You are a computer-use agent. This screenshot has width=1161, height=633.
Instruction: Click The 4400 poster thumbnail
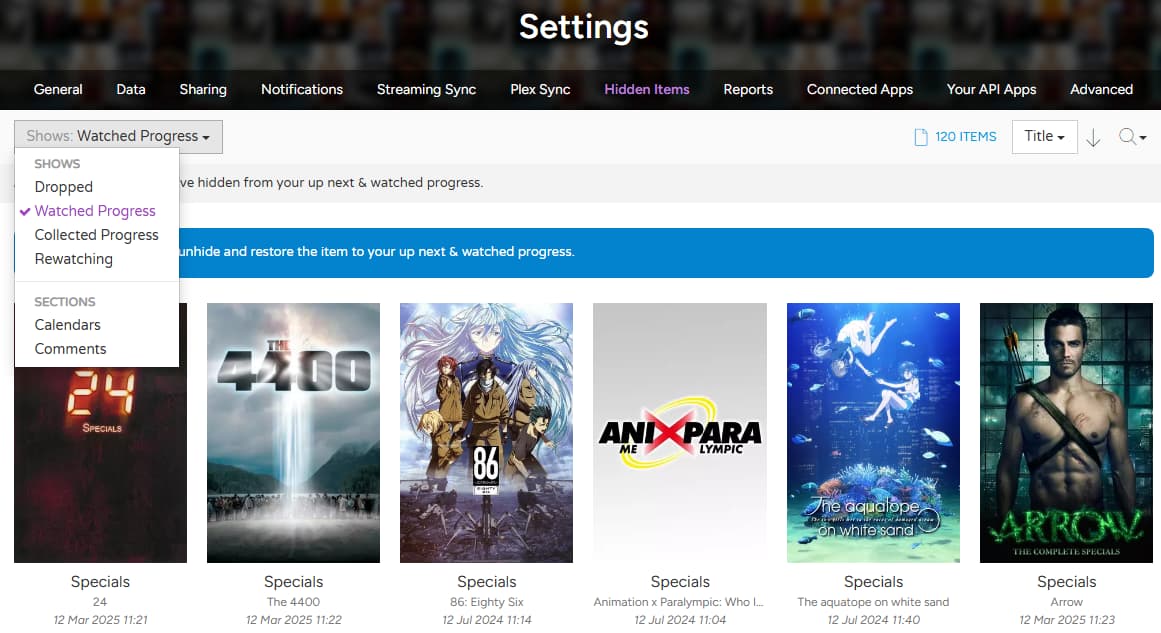(293, 432)
